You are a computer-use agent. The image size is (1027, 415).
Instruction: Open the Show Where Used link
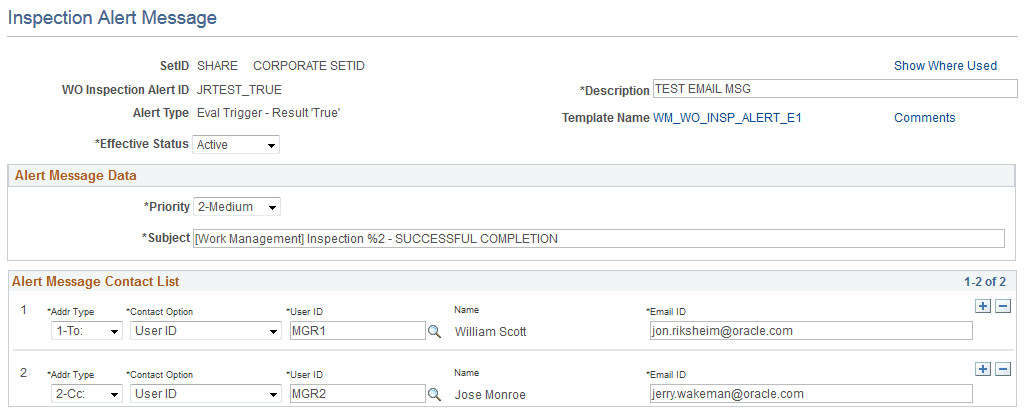[945, 66]
